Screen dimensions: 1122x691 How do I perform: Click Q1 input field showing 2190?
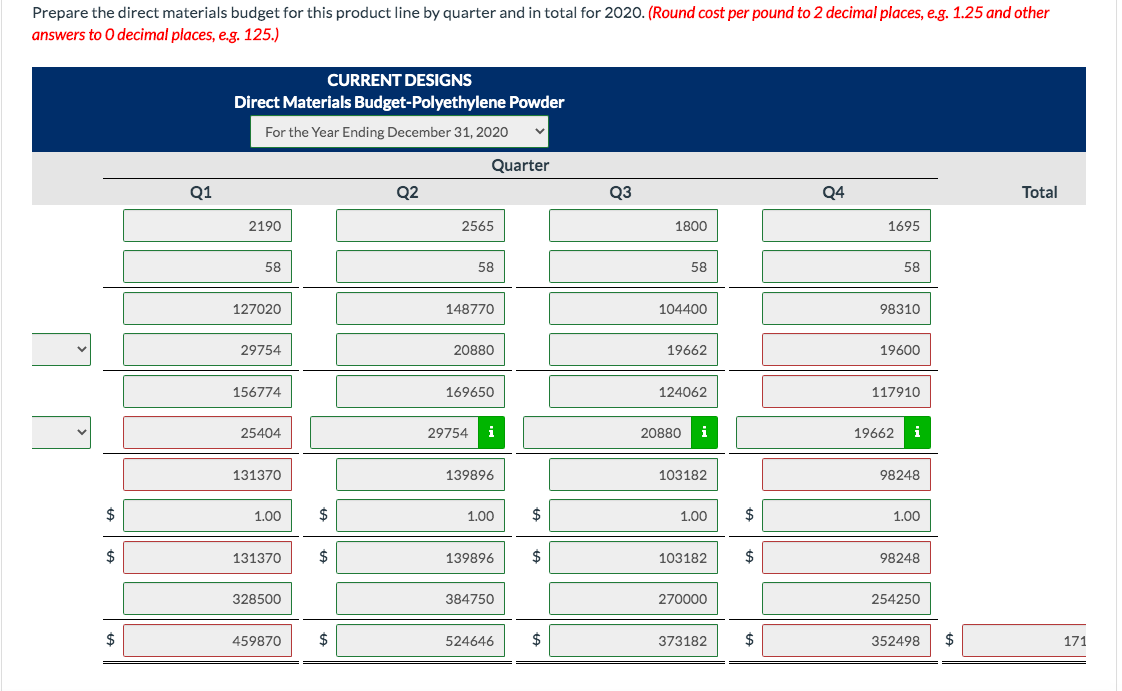(x=208, y=226)
